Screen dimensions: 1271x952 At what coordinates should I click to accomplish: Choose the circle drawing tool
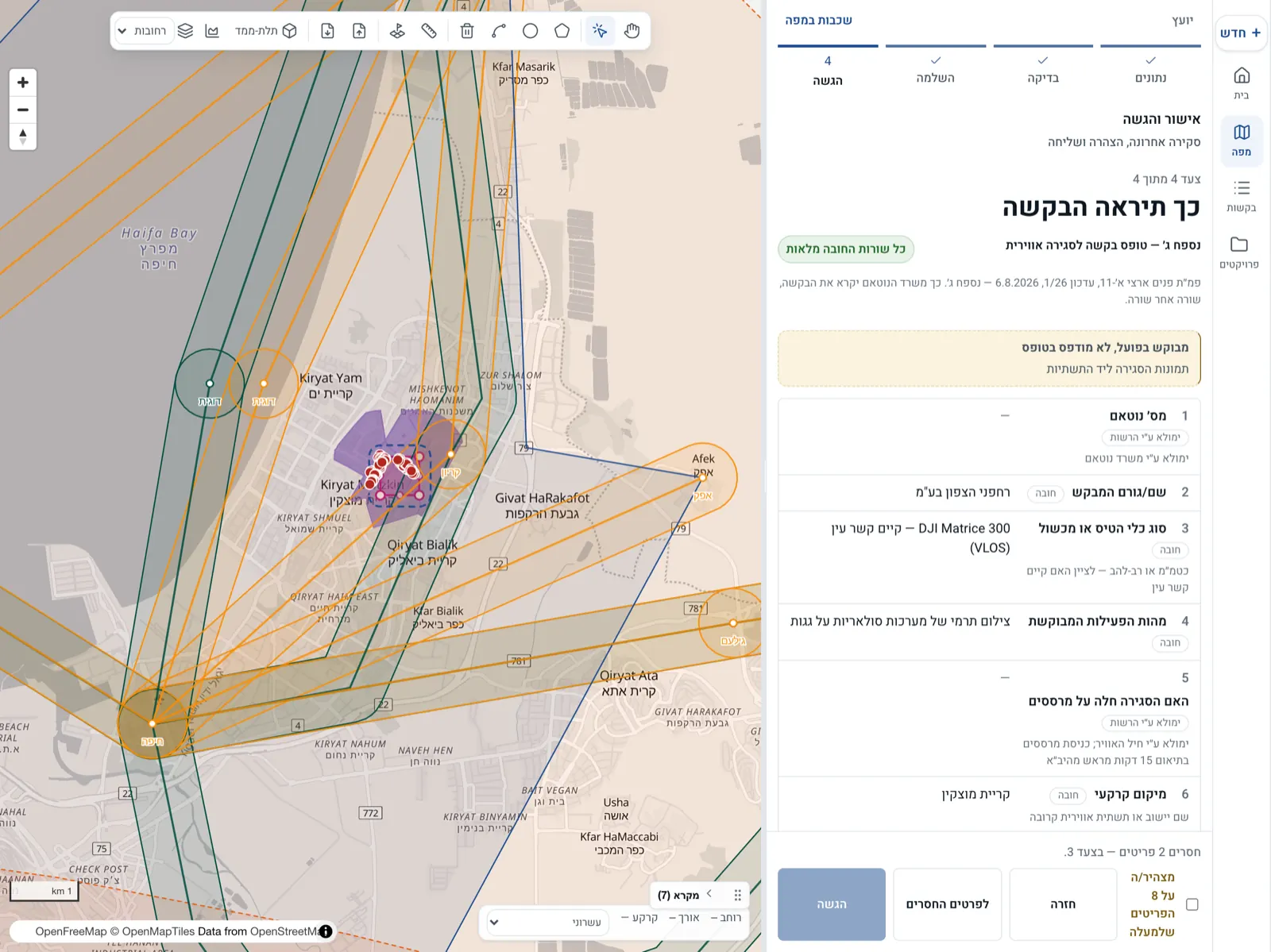click(530, 31)
